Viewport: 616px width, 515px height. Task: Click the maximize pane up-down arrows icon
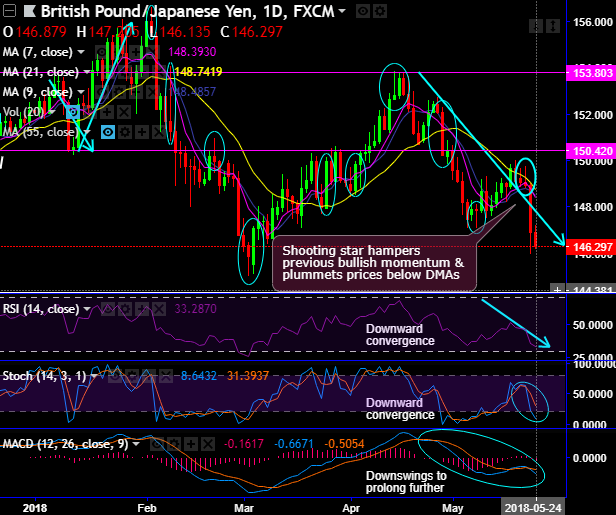pos(553,26)
